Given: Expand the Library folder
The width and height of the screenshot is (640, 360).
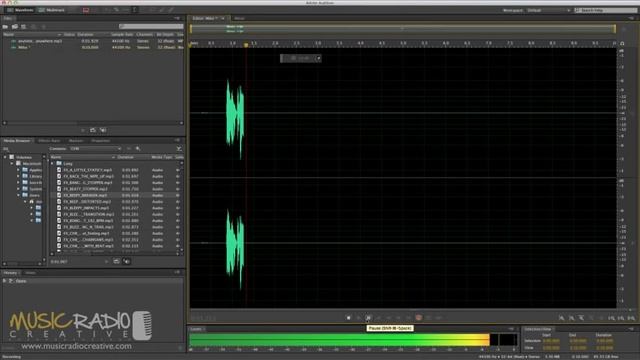Looking at the screenshot, I should click(x=18, y=176).
